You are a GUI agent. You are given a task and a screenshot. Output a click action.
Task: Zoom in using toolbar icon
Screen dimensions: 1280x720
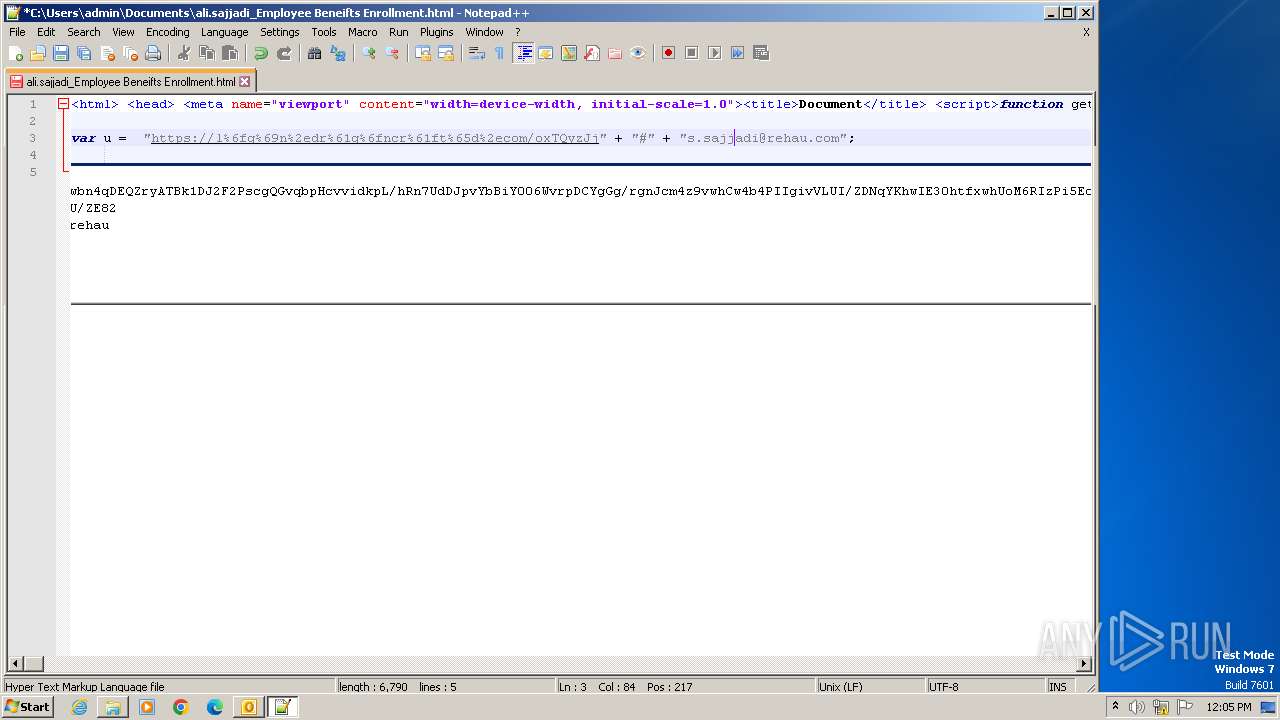tap(369, 53)
